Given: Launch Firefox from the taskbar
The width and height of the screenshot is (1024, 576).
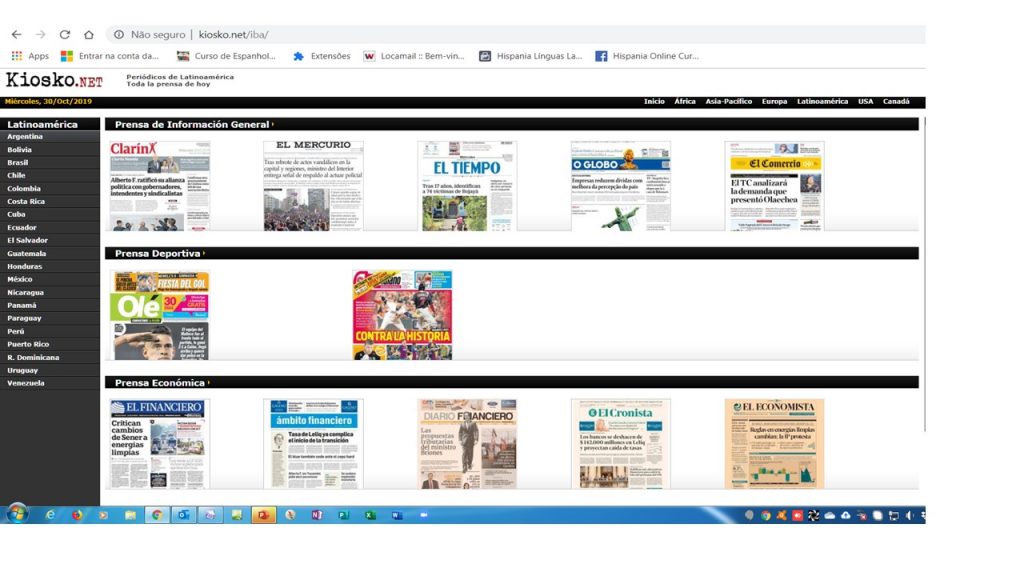Looking at the screenshot, I should click(x=77, y=515).
